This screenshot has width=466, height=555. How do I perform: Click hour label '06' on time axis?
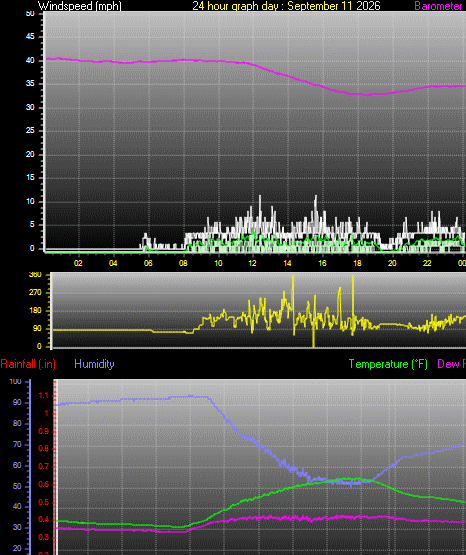[148, 263]
